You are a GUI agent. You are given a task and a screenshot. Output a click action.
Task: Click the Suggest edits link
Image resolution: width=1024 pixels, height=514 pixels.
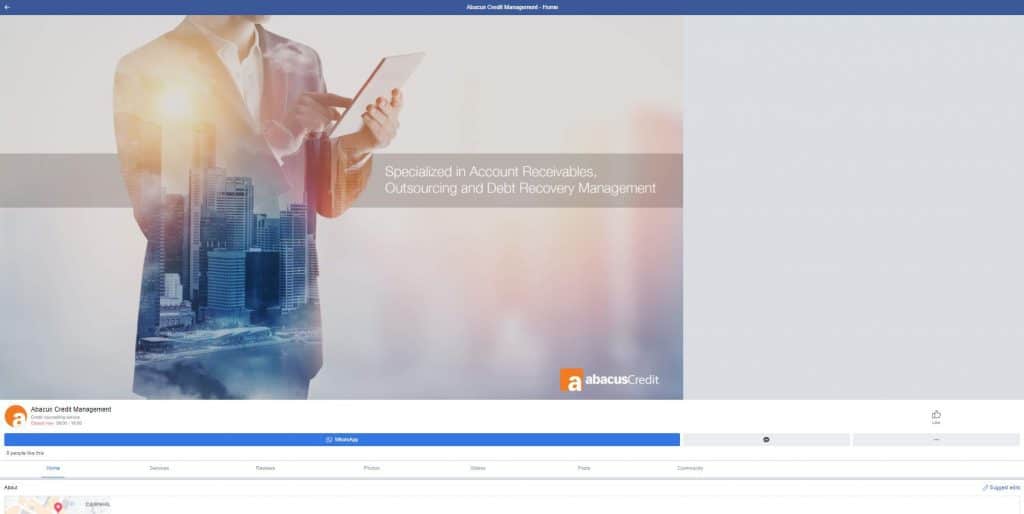(x=1001, y=488)
